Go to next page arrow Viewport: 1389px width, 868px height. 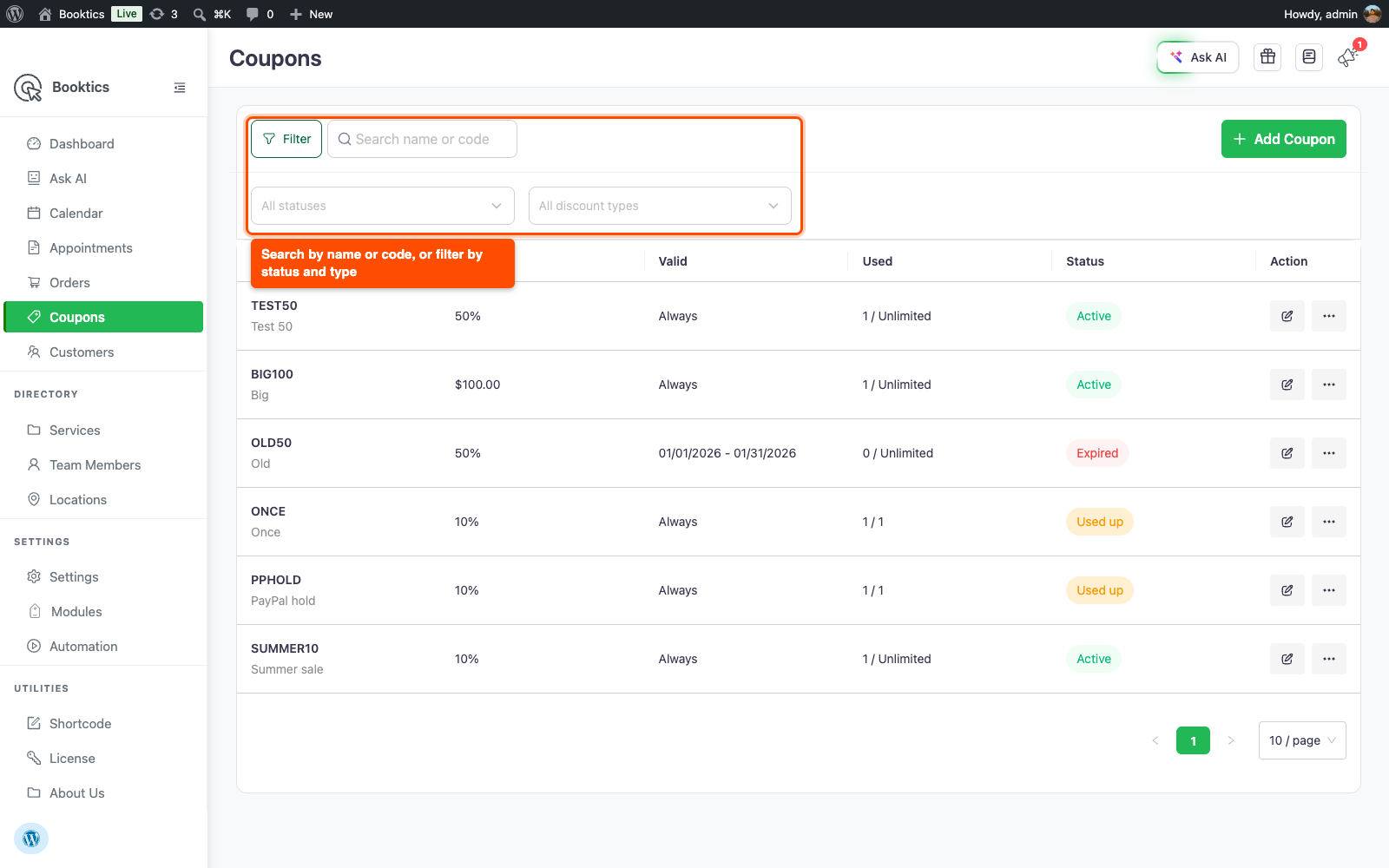point(1231,740)
